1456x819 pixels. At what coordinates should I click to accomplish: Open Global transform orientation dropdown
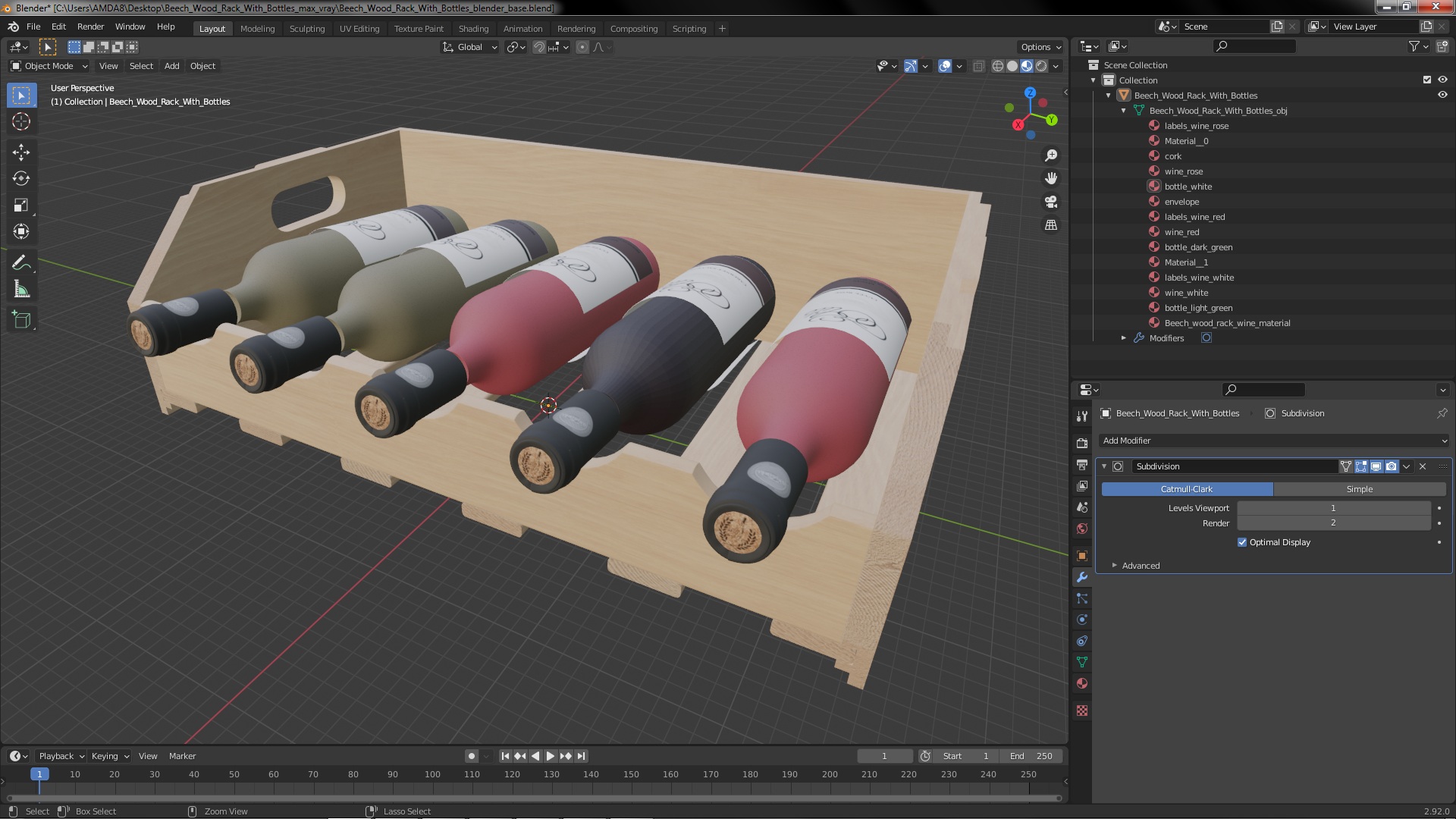pos(470,47)
